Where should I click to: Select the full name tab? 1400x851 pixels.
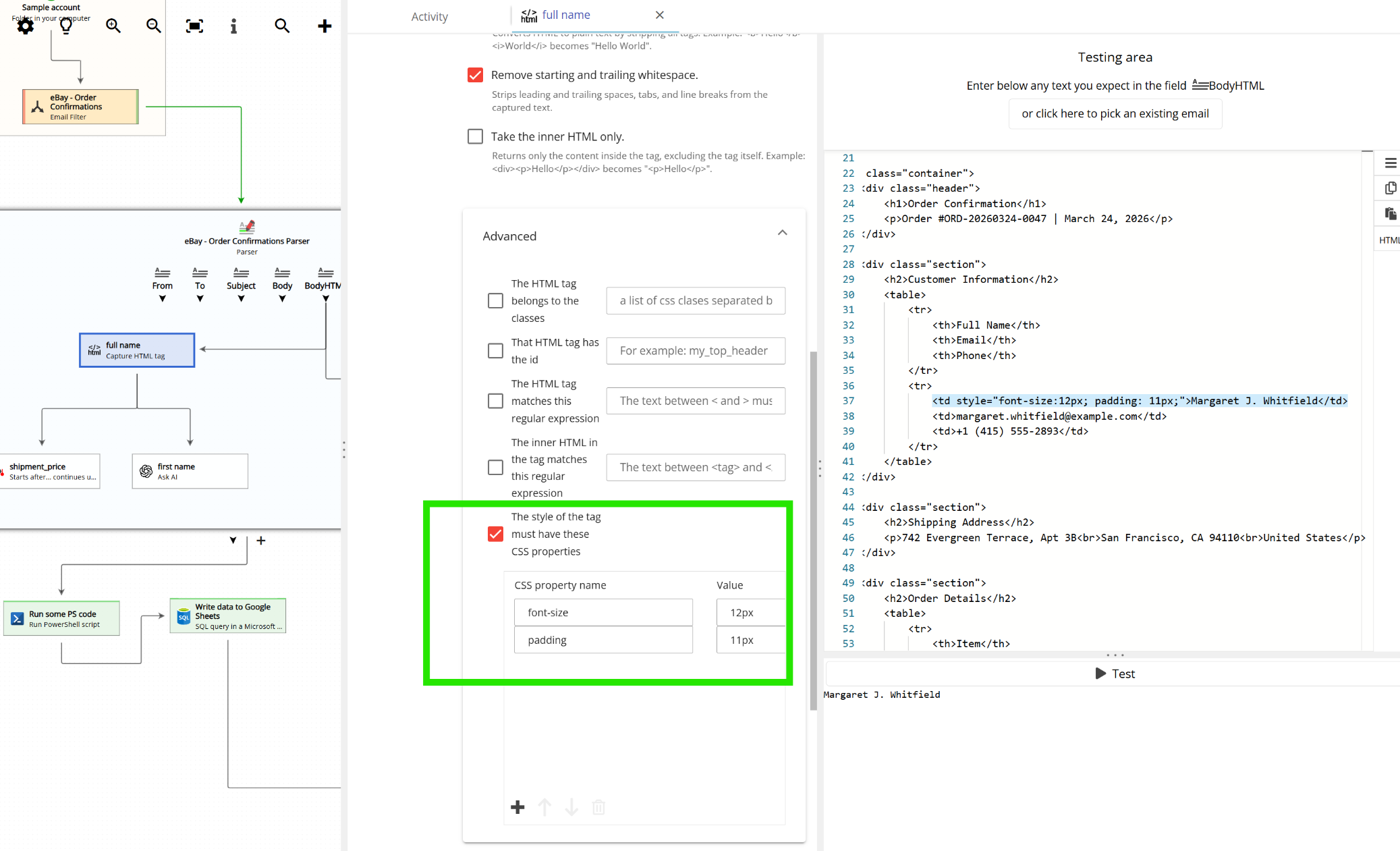[x=565, y=15]
